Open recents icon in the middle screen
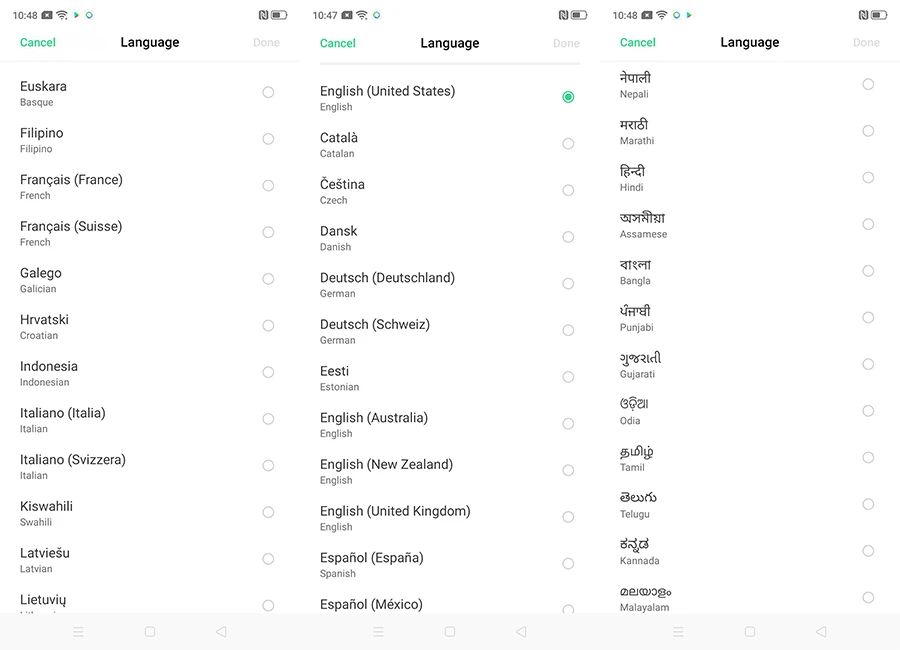 coord(378,632)
